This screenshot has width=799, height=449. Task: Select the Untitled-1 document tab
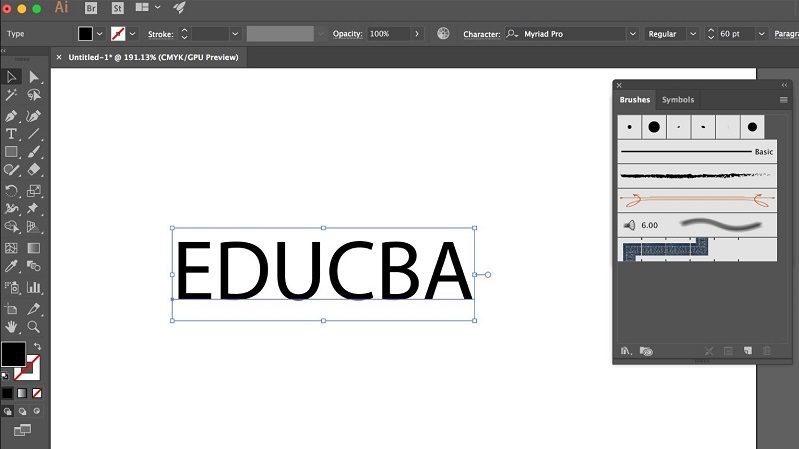(x=153, y=57)
